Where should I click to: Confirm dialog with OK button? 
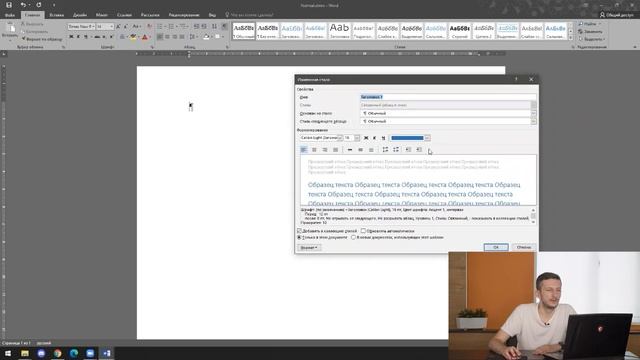pyautogui.click(x=496, y=247)
